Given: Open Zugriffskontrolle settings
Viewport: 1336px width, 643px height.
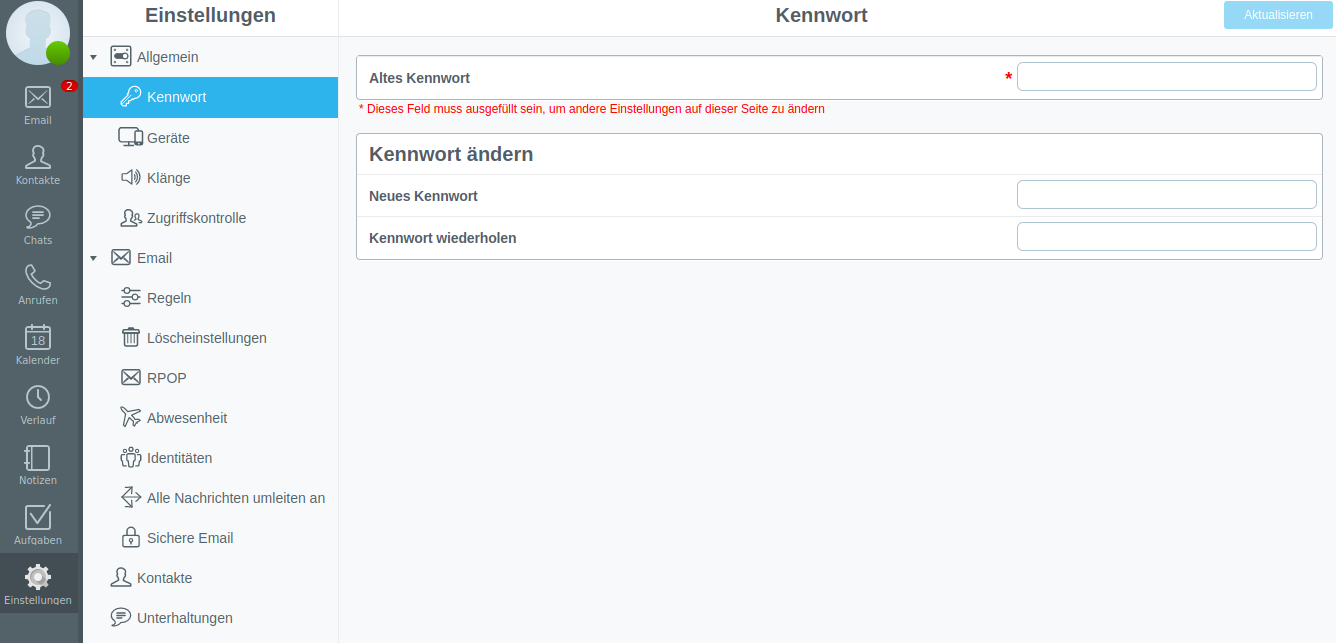Looking at the screenshot, I should tap(196, 218).
